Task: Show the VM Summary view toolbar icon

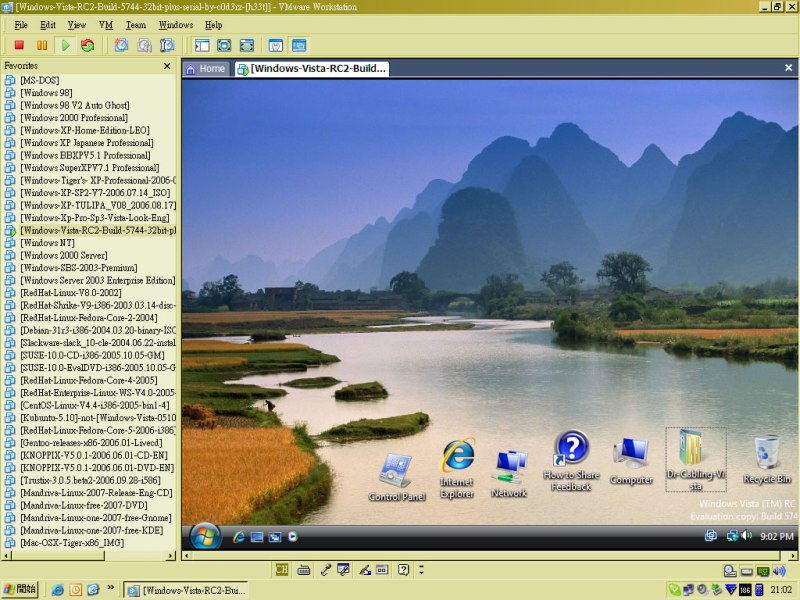Action: pos(276,45)
